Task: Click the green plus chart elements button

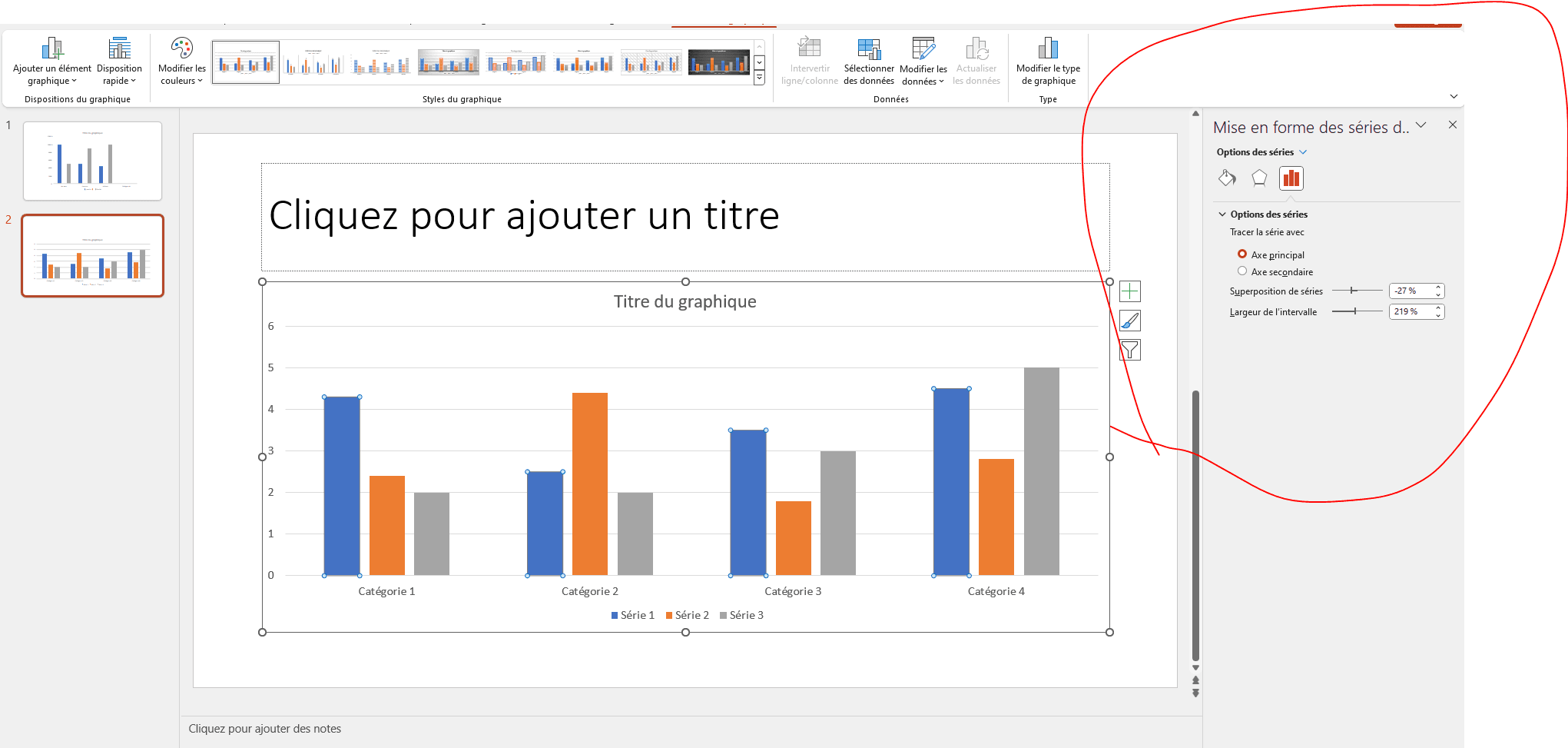Action: pyautogui.click(x=1130, y=291)
